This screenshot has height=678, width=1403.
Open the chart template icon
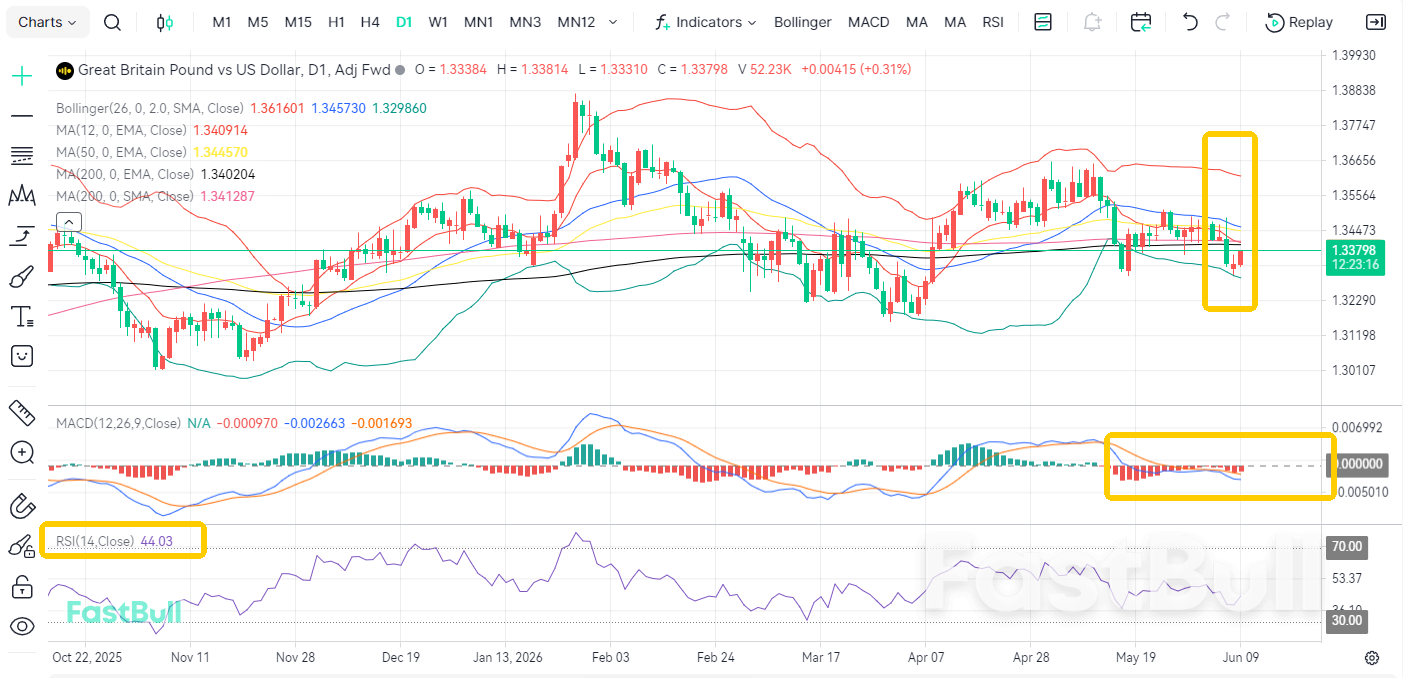coord(1043,22)
